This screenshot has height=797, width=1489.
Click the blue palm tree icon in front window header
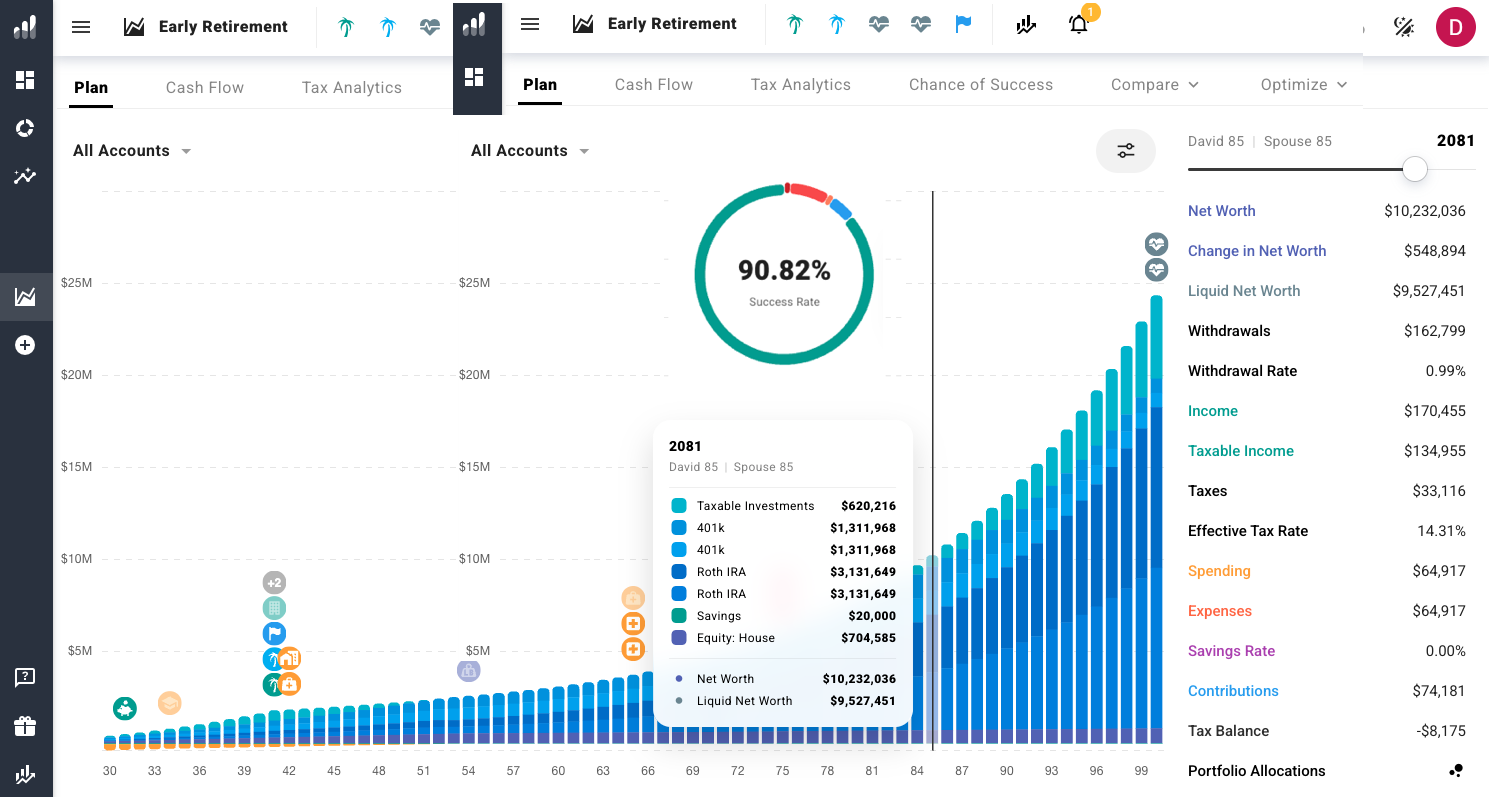click(836, 25)
